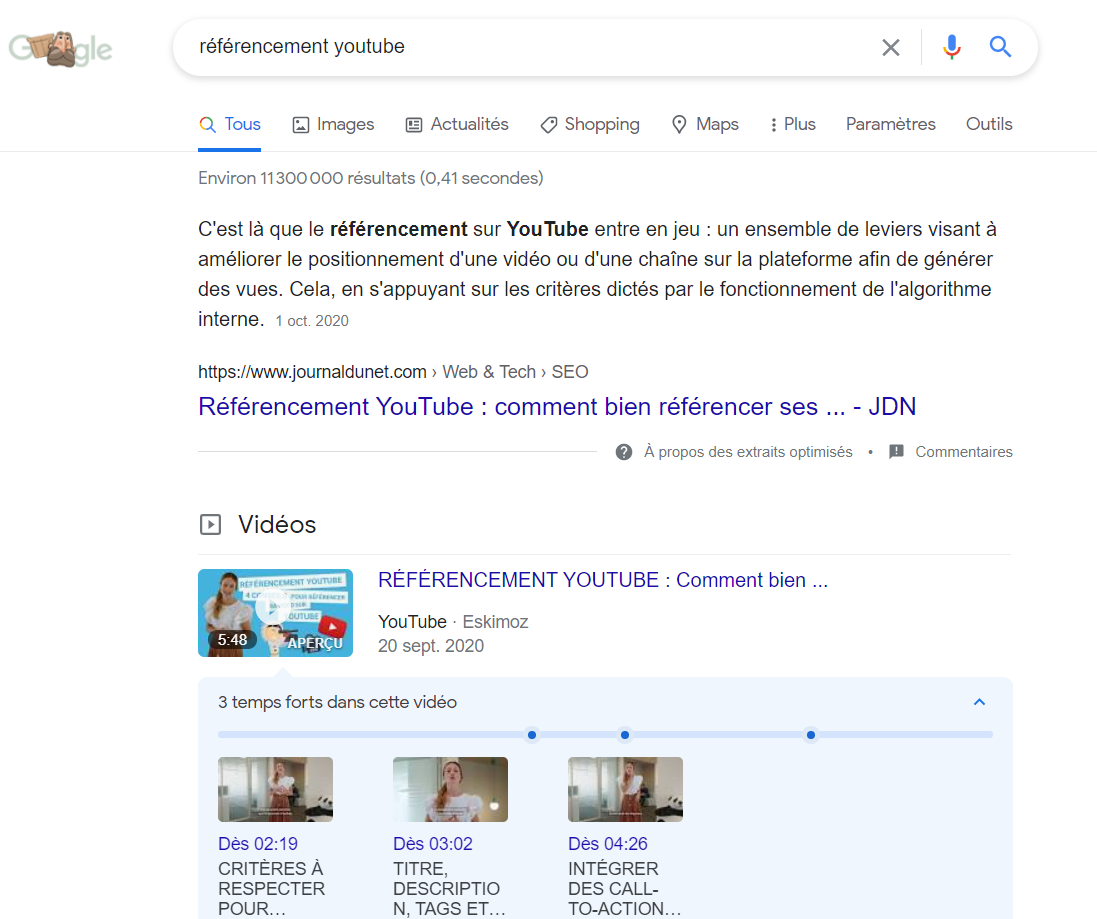This screenshot has height=919, width=1097.
Task: Click the 'Vidéos' section heading
Action: [x=277, y=525]
